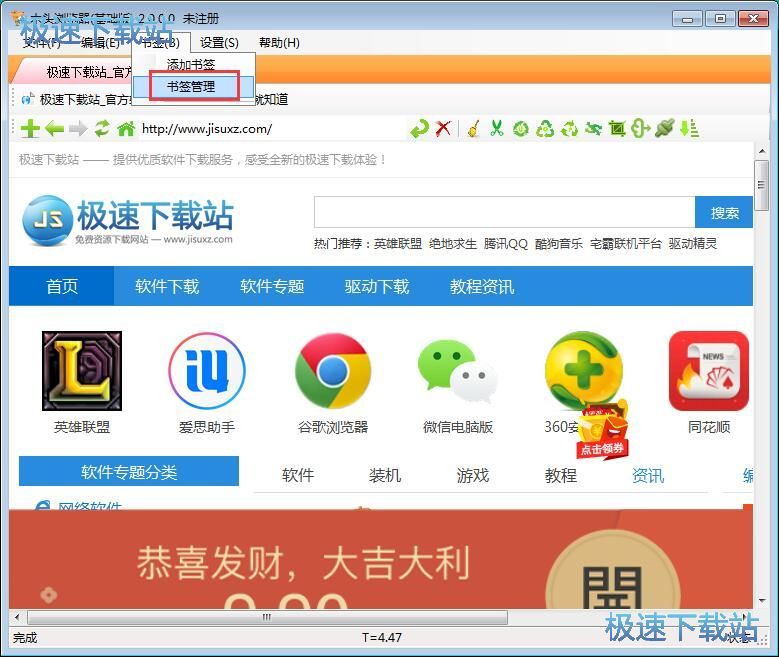The image size is (779, 657).
Task: Click the horizontal scrollbar left arrow
Action: (17, 617)
